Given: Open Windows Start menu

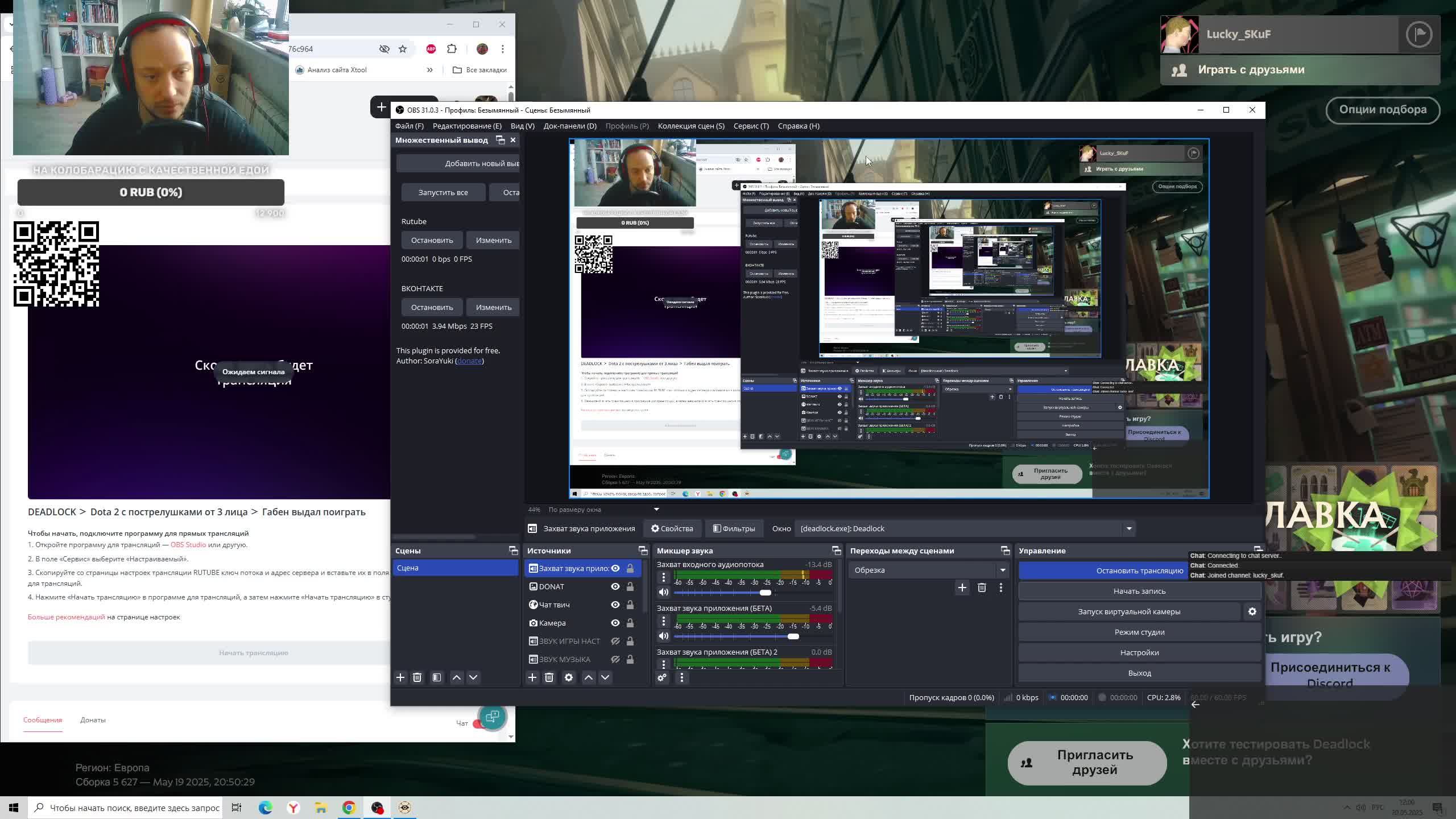Looking at the screenshot, I should (x=14, y=808).
